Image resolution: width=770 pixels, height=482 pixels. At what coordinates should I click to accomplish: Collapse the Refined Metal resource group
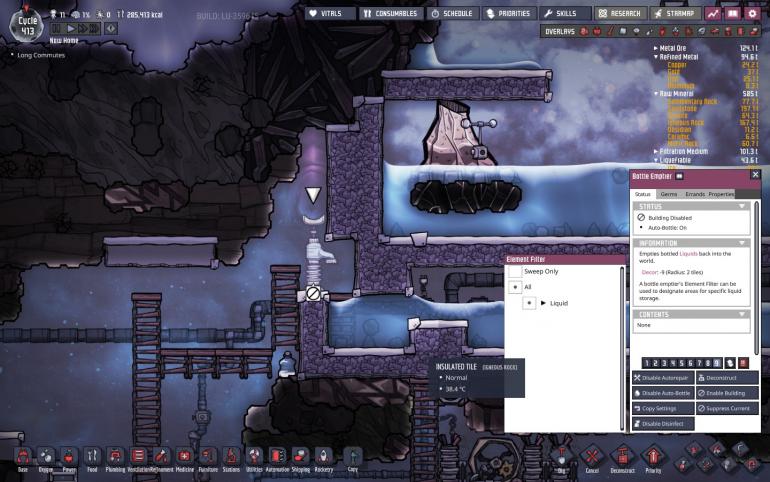(x=656, y=57)
